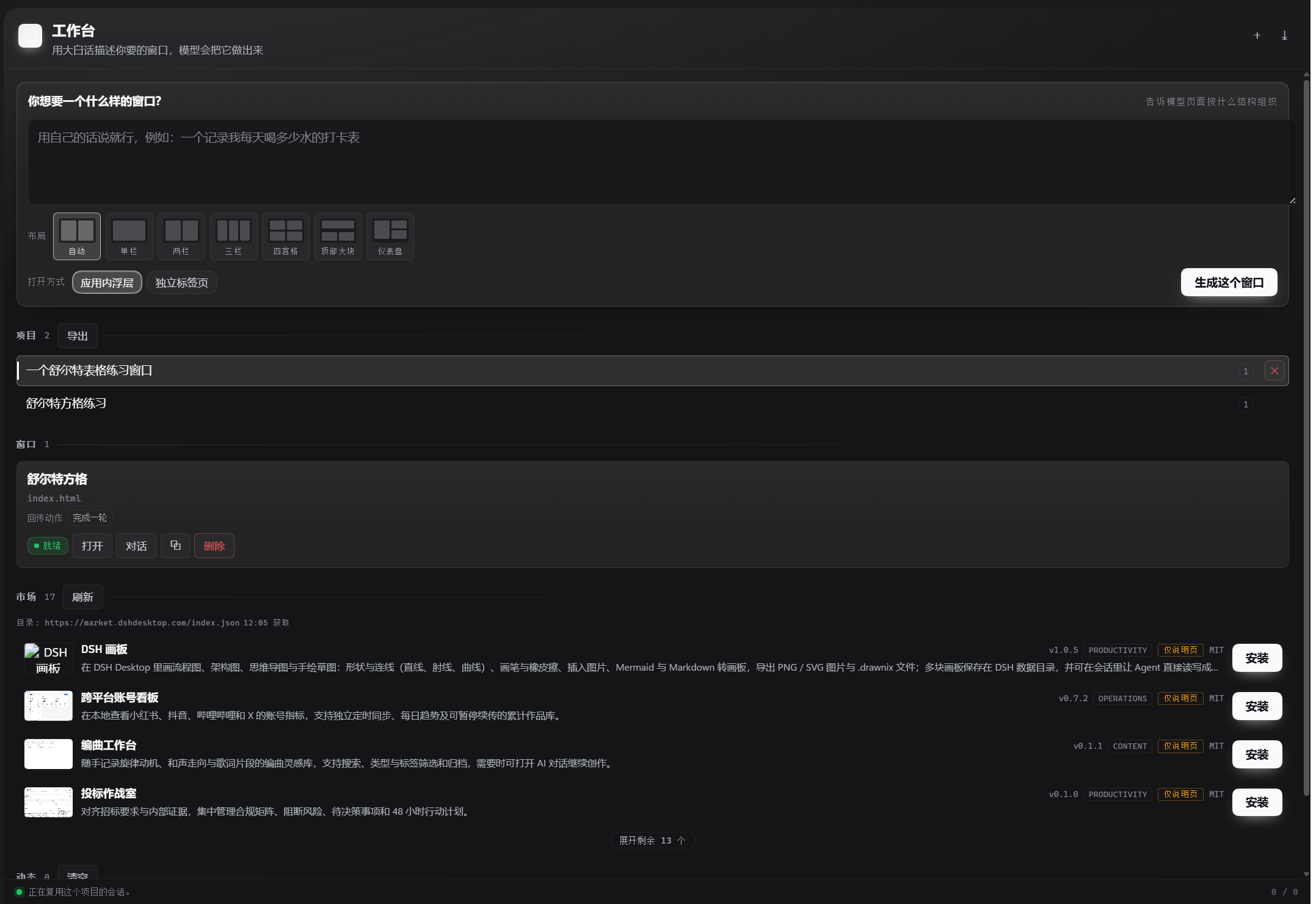Open 对话 for the 舒尔特方格 window
Screen dimensions: 1316x904
pyautogui.click(x=136, y=545)
